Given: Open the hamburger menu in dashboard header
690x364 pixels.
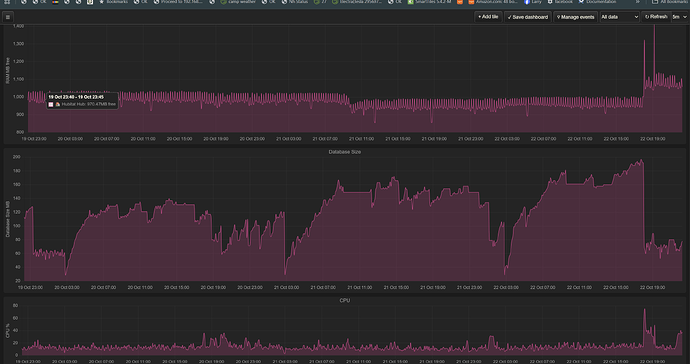Looking at the screenshot, I should [7, 17].
